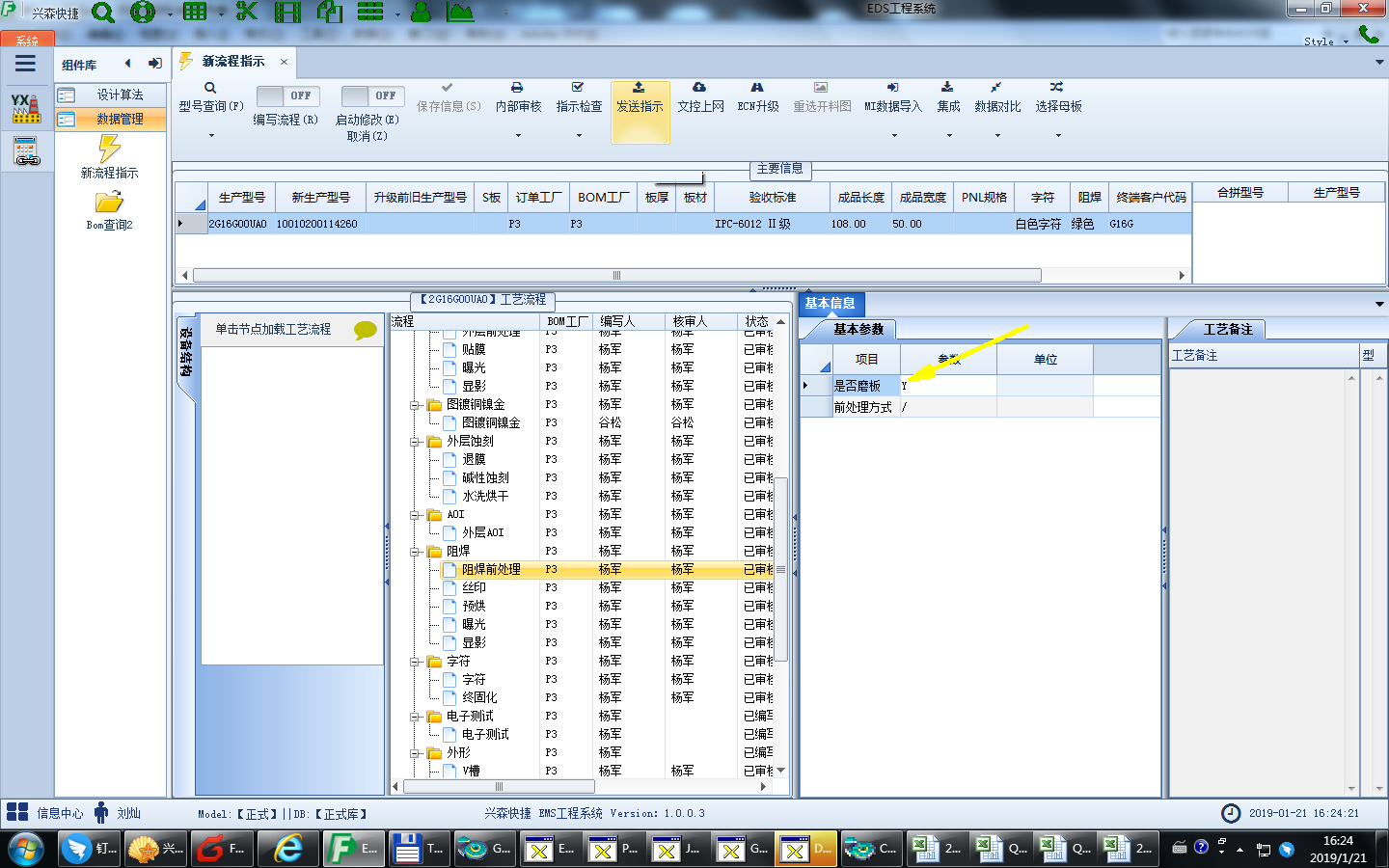This screenshot has width=1389, height=868.
Task: Close the 新流程指示 tab
Action: pos(284,62)
